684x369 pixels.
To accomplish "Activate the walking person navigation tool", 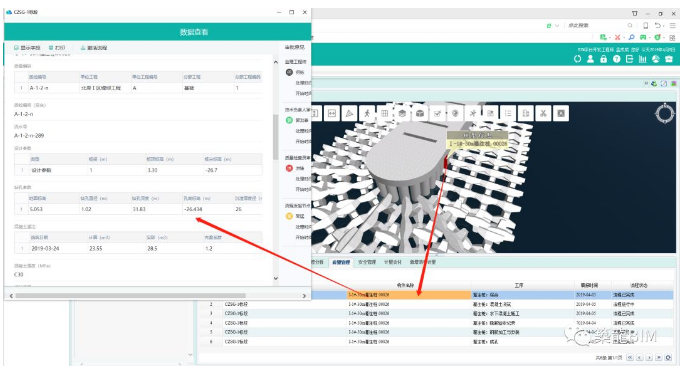I will tap(367, 113).
